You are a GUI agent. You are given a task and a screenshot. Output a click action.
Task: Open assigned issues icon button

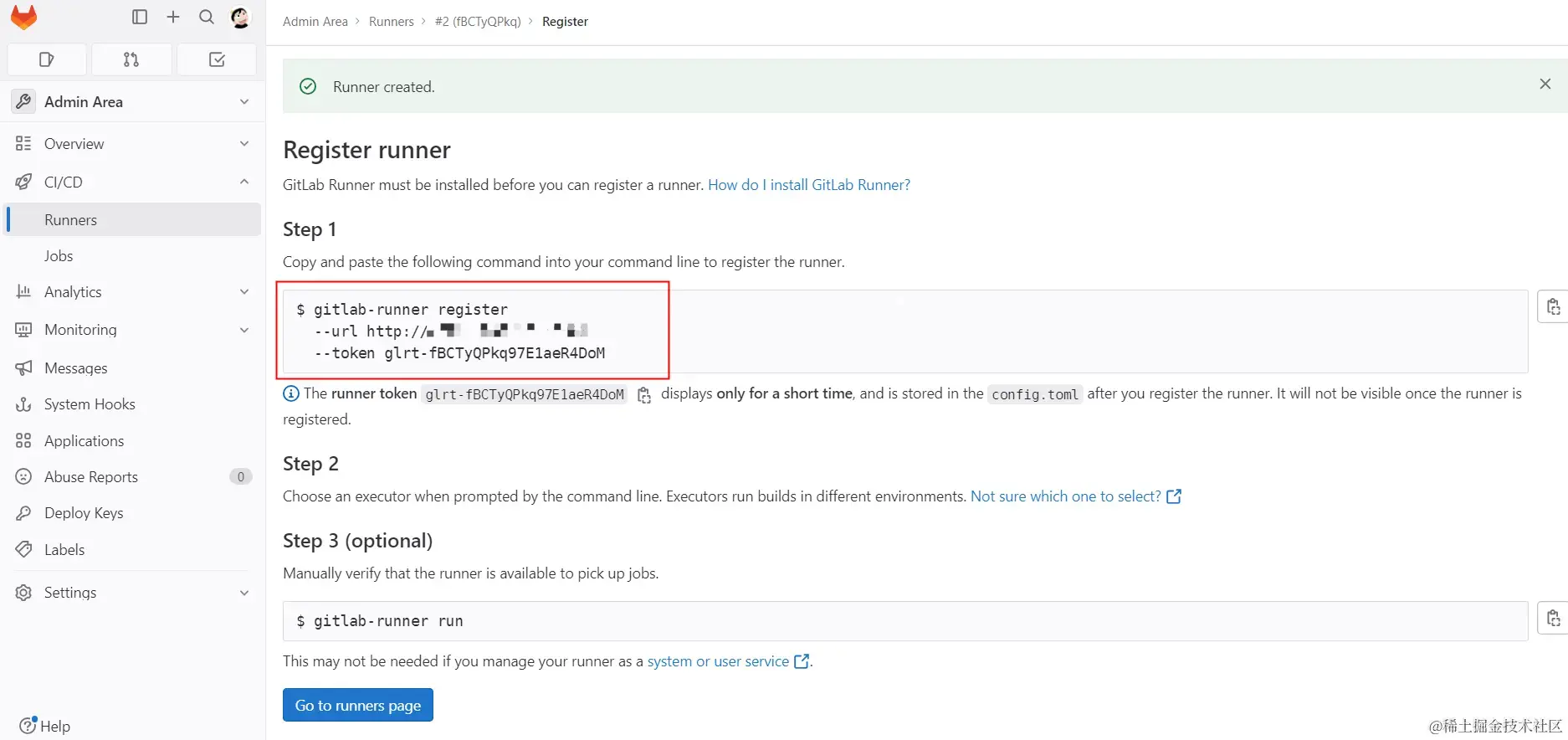click(x=47, y=59)
